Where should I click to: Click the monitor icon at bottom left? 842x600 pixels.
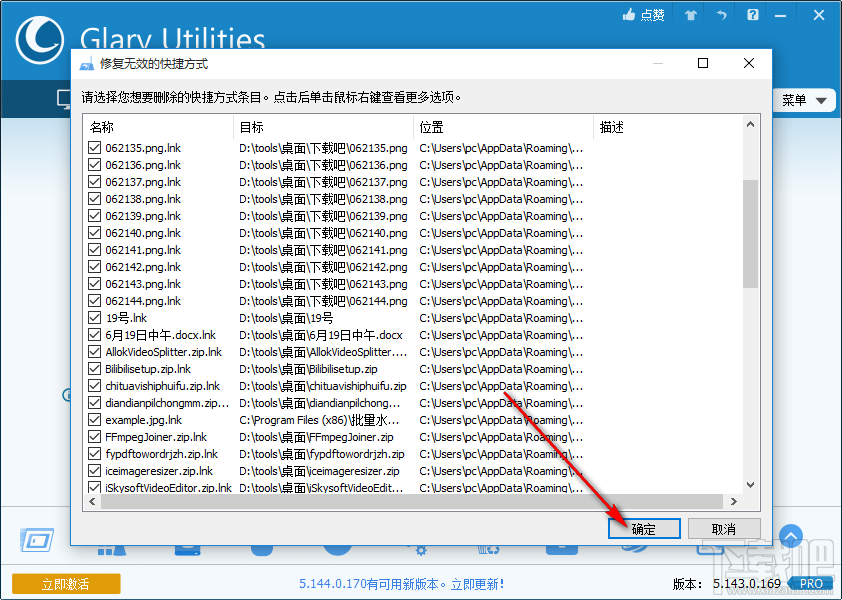36,540
